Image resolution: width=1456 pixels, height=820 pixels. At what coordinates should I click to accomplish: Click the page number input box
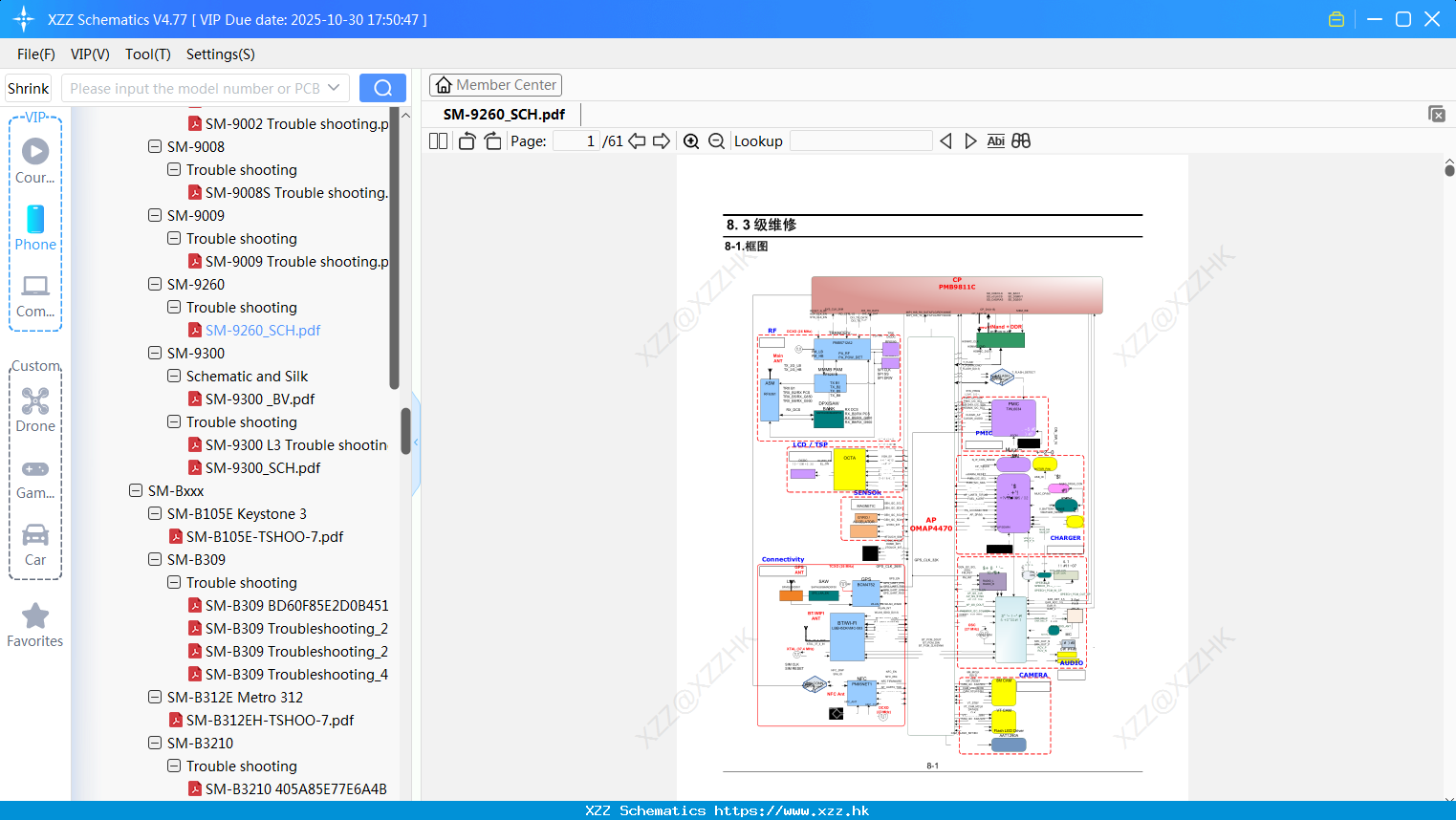[x=576, y=140]
